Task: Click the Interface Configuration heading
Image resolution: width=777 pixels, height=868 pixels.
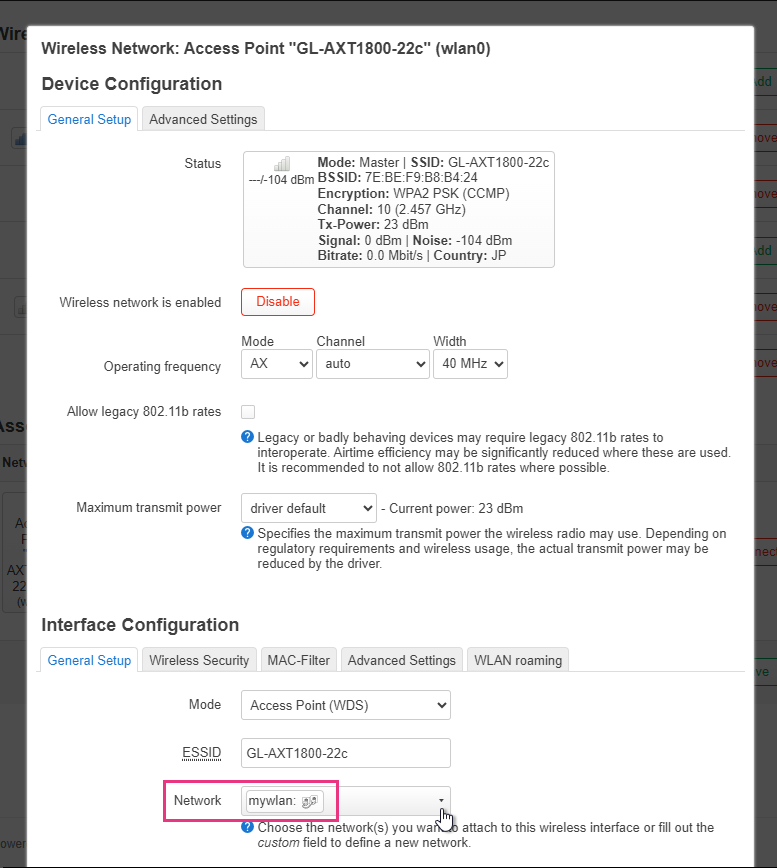Action: 140,625
